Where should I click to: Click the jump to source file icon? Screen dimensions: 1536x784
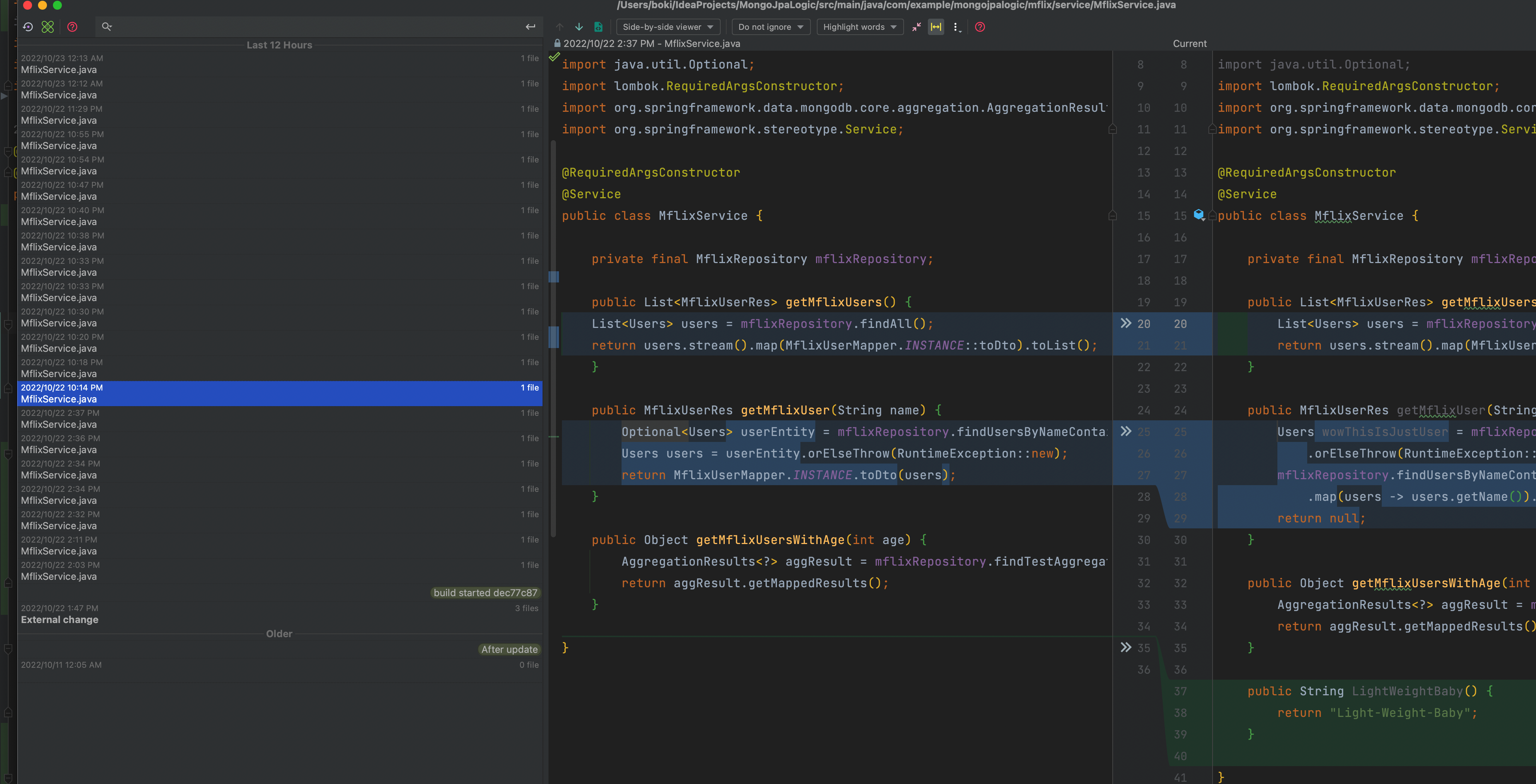point(598,27)
